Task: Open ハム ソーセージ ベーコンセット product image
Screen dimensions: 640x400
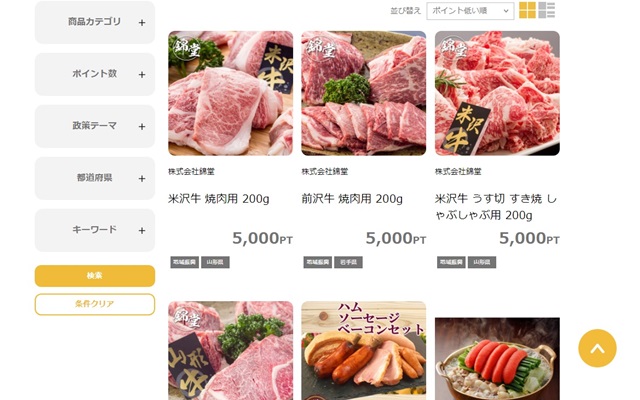Action: pyautogui.click(x=364, y=351)
